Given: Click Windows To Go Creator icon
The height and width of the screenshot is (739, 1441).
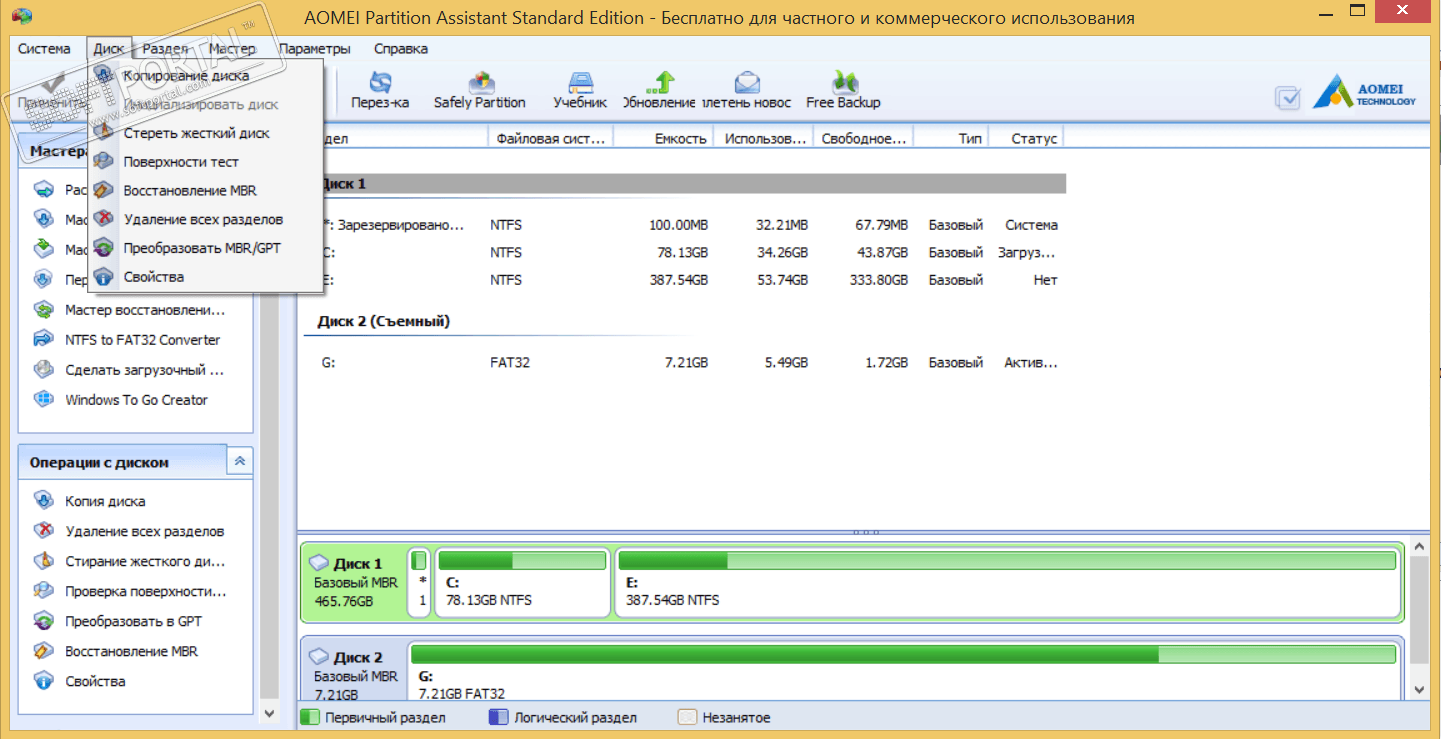Looking at the screenshot, I should click(44, 400).
